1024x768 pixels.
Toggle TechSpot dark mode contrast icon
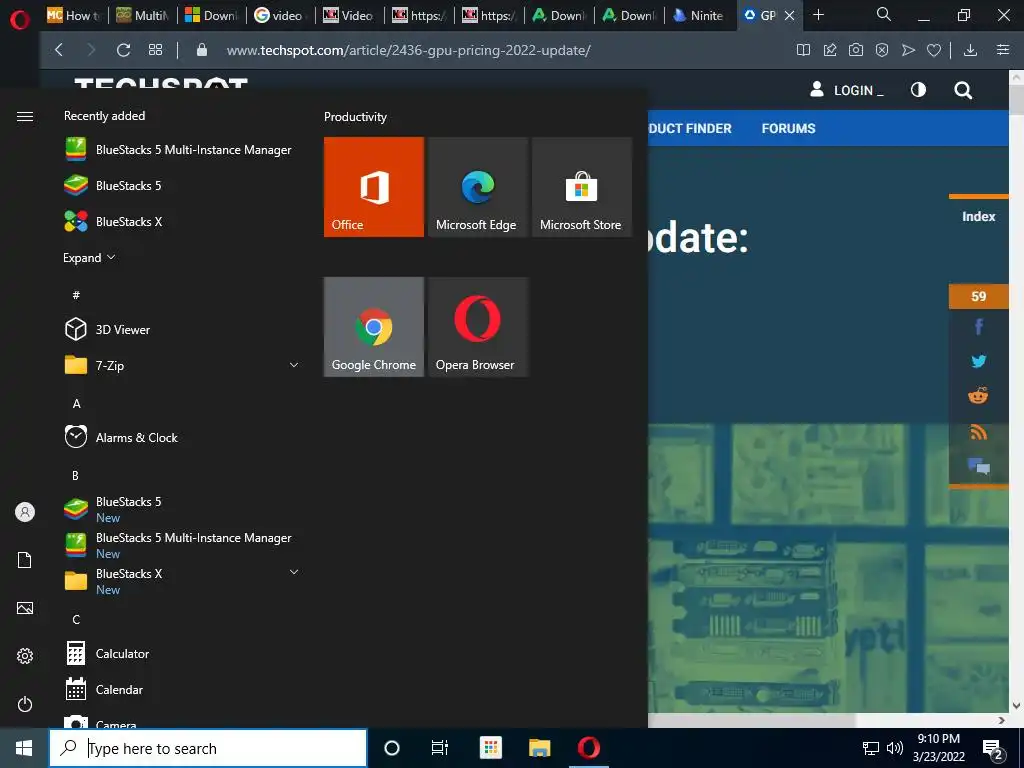[x=918, y=89]
